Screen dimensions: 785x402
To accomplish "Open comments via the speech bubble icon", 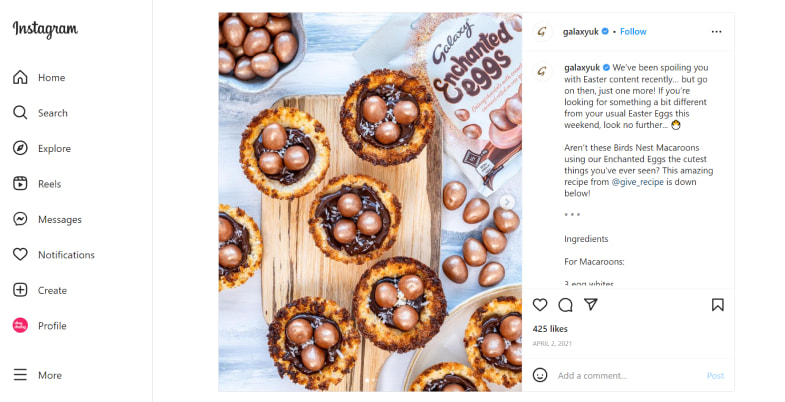I will (565, 305).
